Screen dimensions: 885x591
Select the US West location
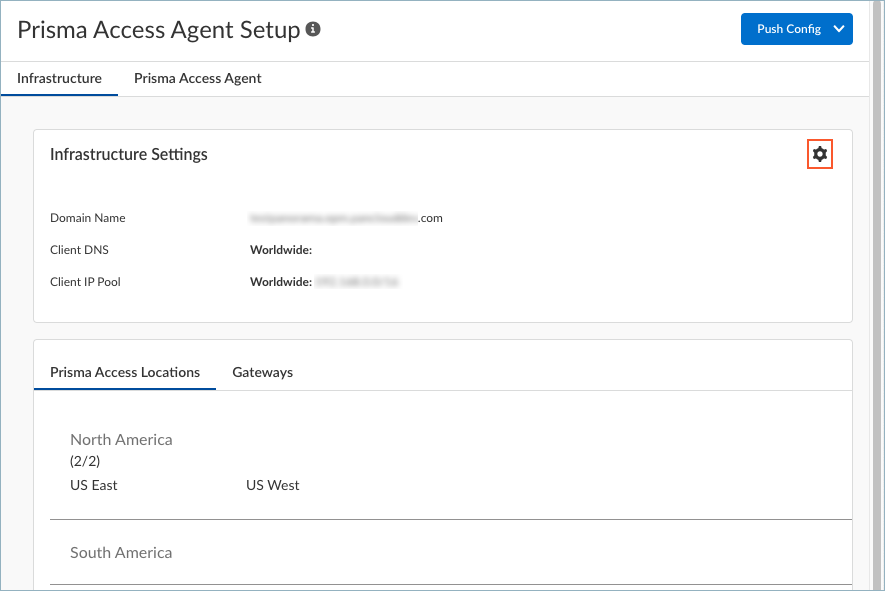(x=272, y=485)
